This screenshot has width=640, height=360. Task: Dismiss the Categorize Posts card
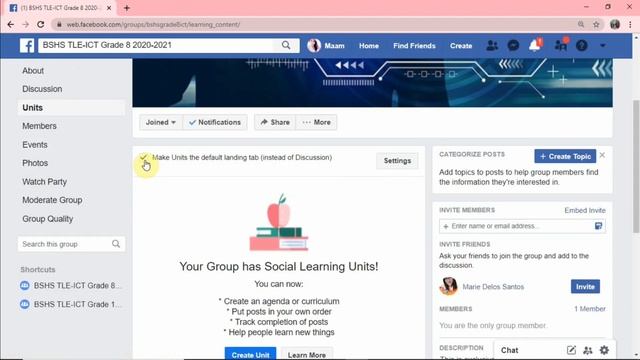(602, 155)
